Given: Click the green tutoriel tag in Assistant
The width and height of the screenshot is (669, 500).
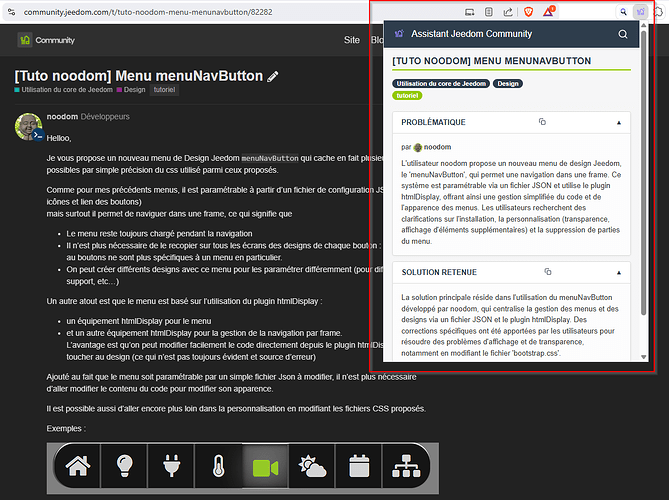Looking at the screenshot, I should click(x=408, y=96).
